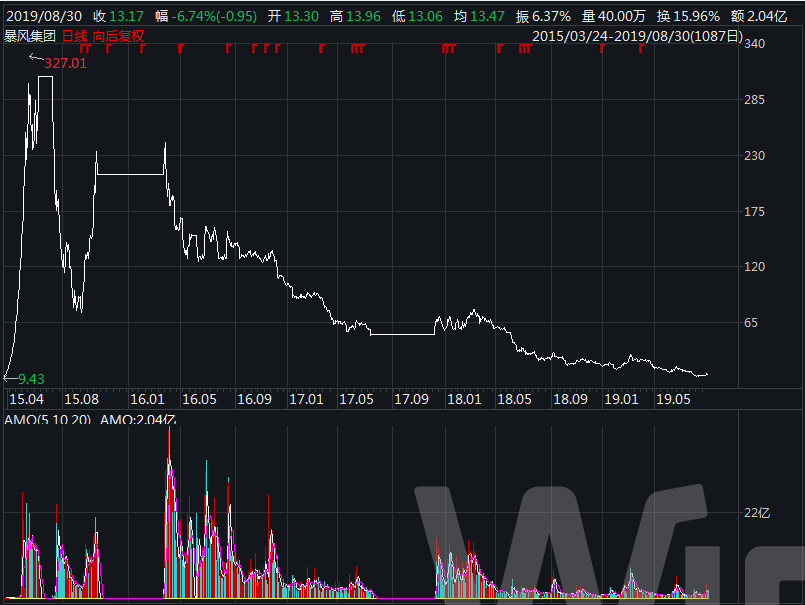
Task: Click the last red event flag above 19.05
Action: [641, 49]
